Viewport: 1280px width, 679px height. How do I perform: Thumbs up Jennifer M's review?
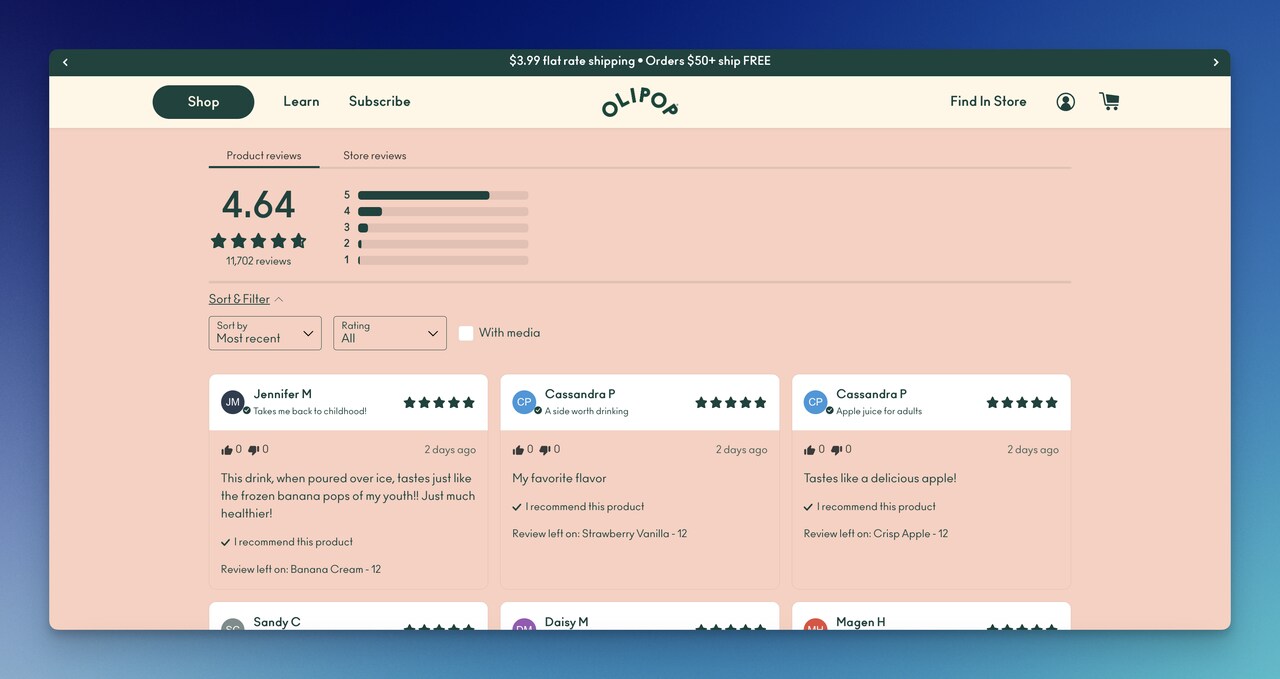click(x=227, y=450)
